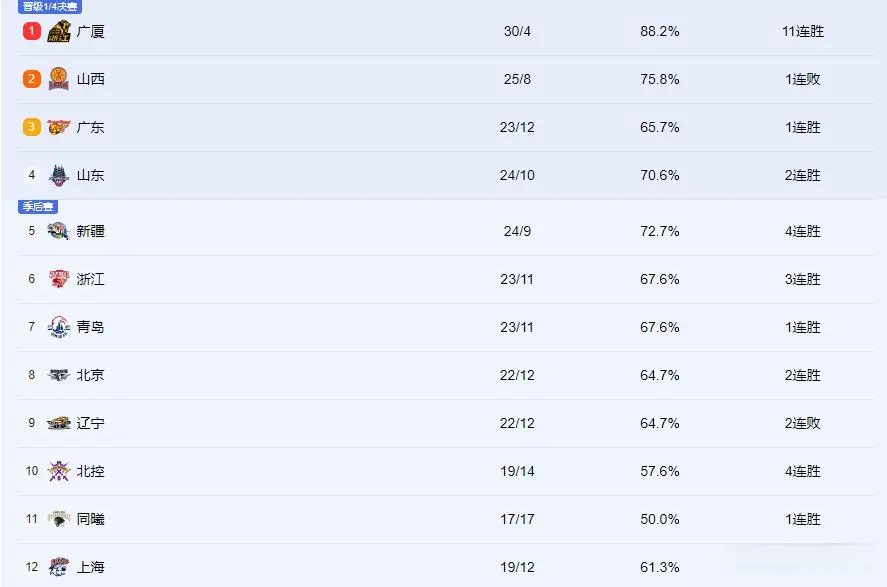Click the 北京 team logo icon
The image size is (887, 587).
(59, 375)
